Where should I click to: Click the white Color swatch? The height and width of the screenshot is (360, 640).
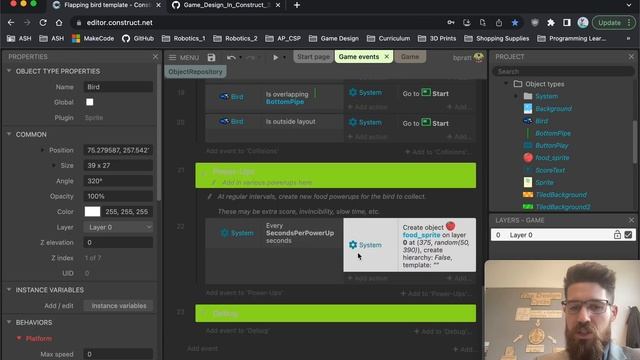tap(92, 211)
